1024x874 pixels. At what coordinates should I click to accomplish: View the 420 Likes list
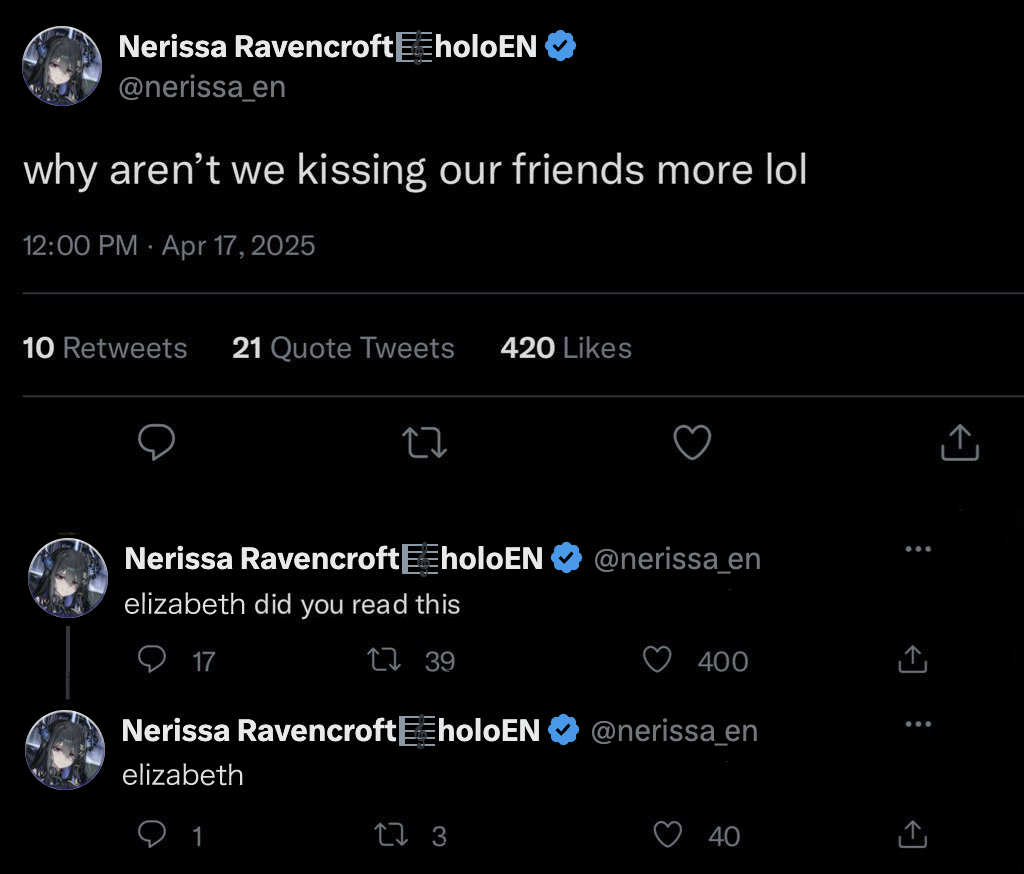tap(566, 348)
